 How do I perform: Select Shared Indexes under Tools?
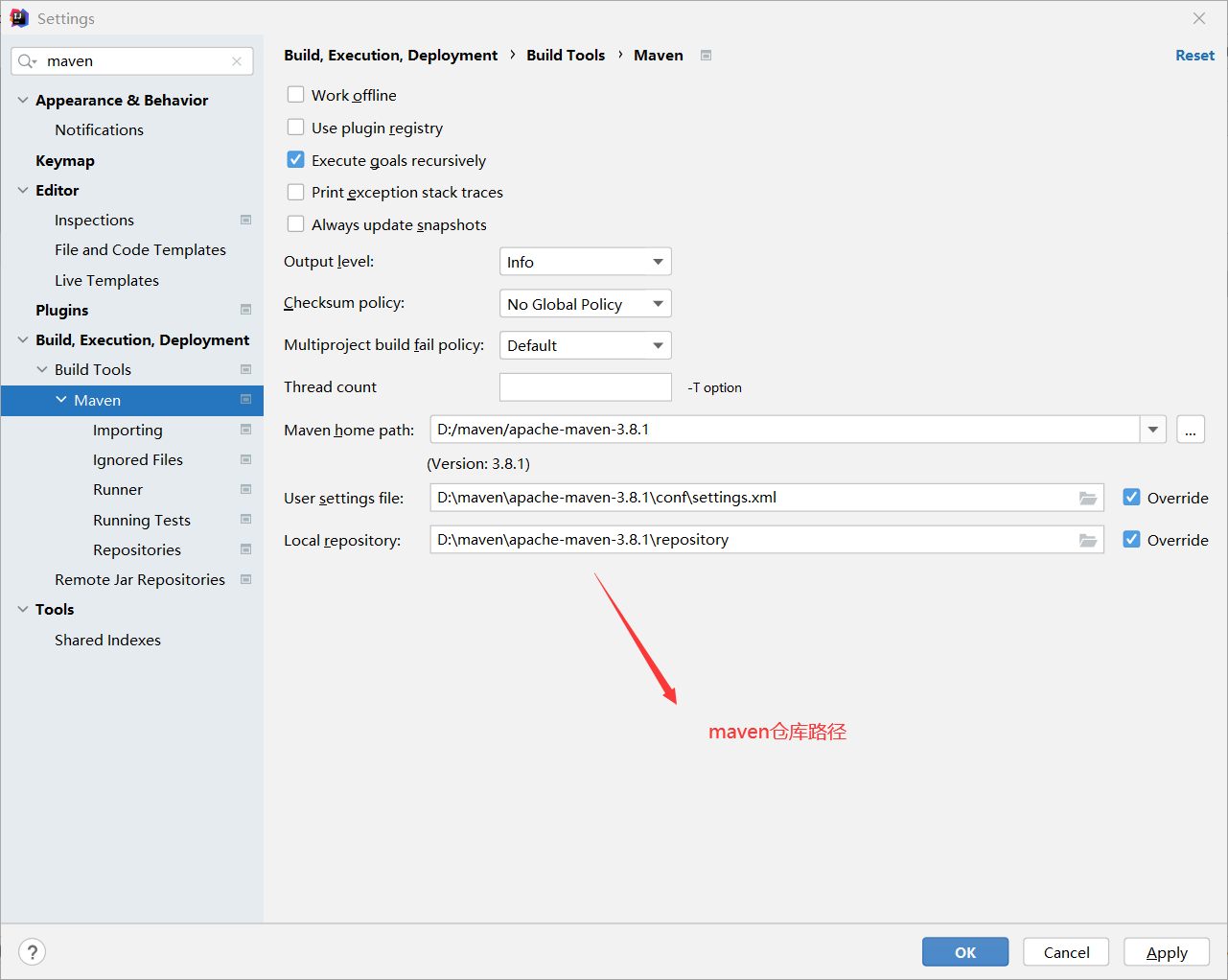click(107, 640)
